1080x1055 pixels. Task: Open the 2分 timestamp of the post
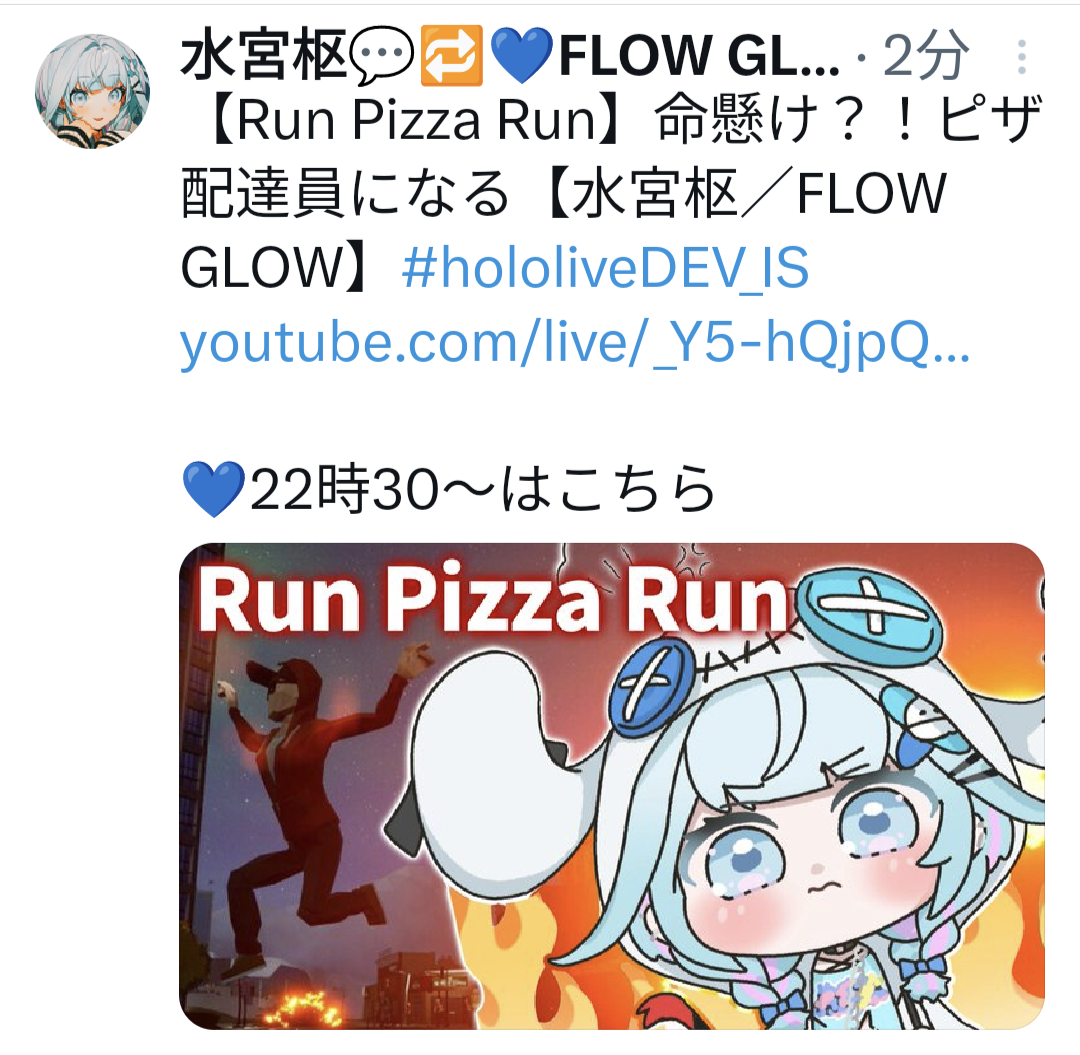[x=926, y=56]
